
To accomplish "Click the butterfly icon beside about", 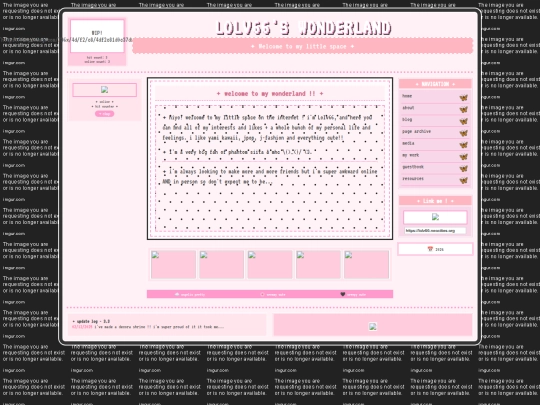I will click(x=464, y=110).
